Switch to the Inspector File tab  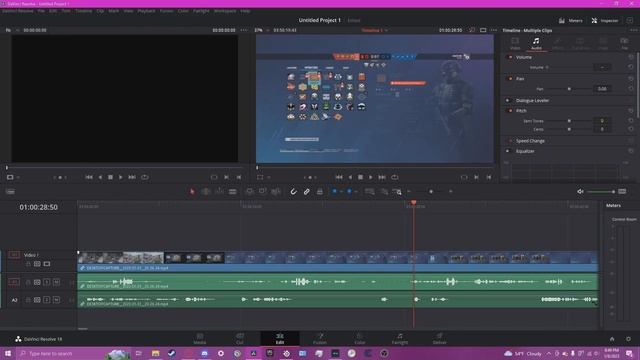point(624,43)
